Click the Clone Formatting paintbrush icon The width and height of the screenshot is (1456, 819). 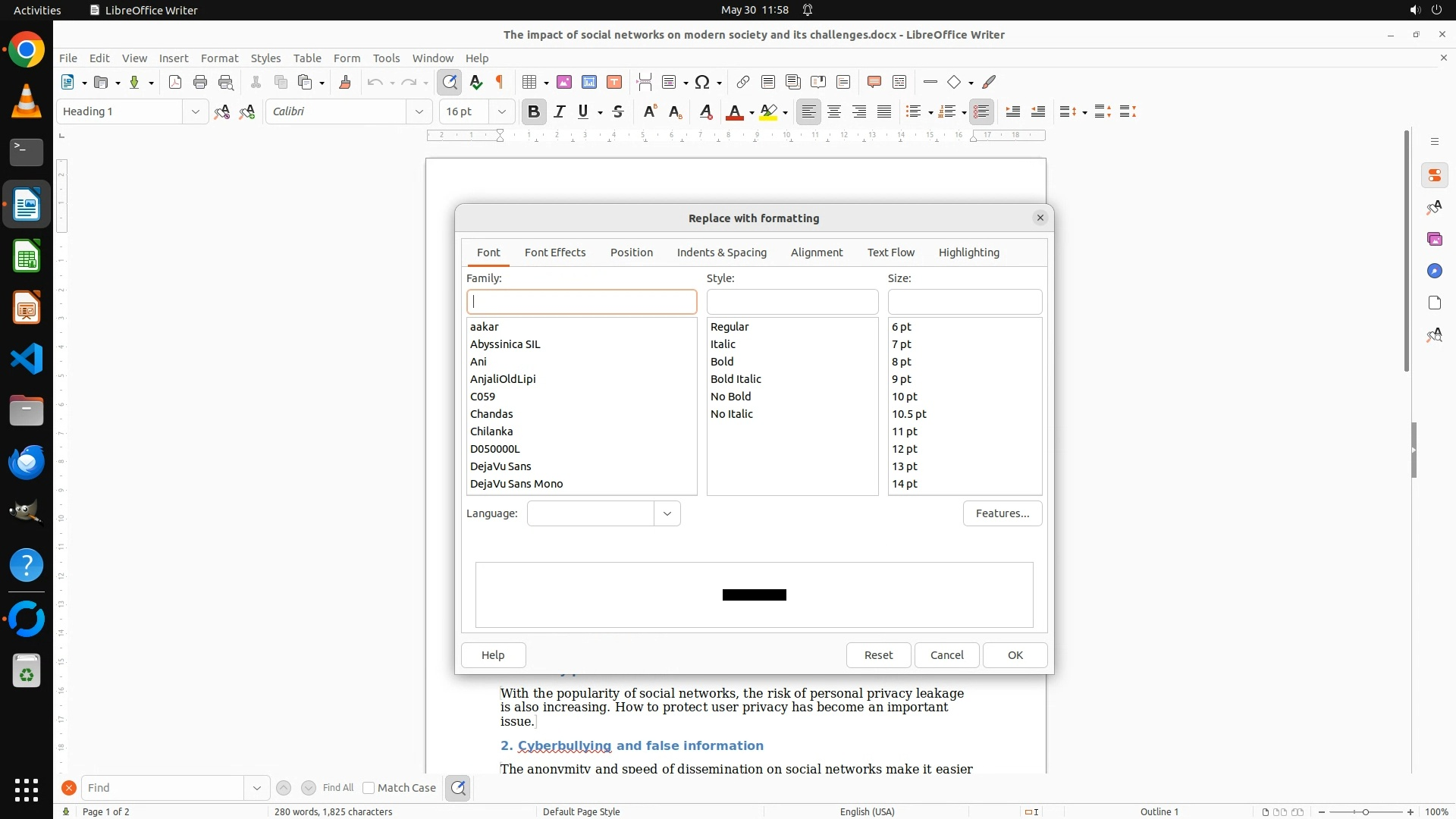(x=345, y=82)
